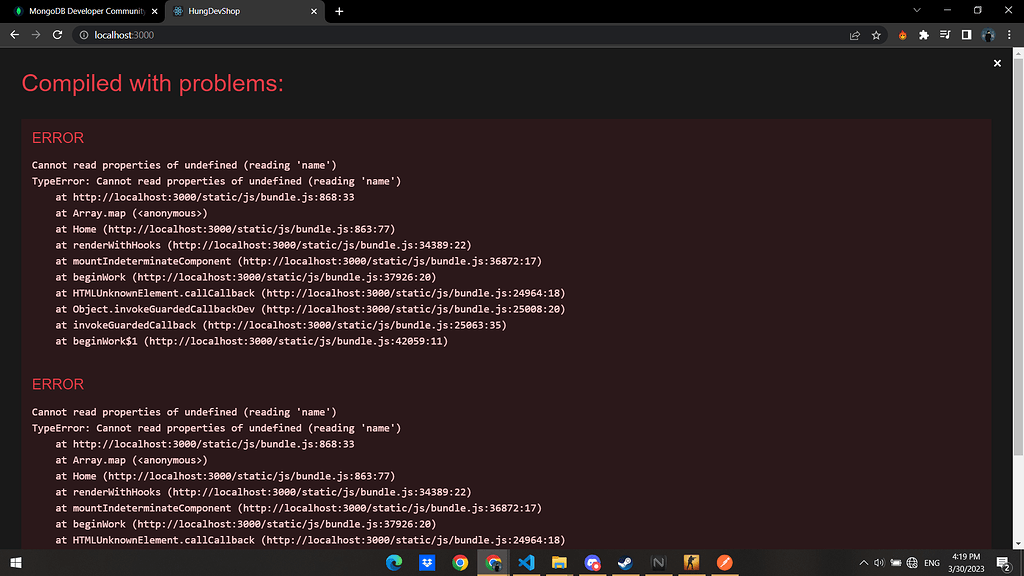Close the error overlay with the X
Image resolution: width=1024 pixels, height=576 pixels.
tap(997, 63)
